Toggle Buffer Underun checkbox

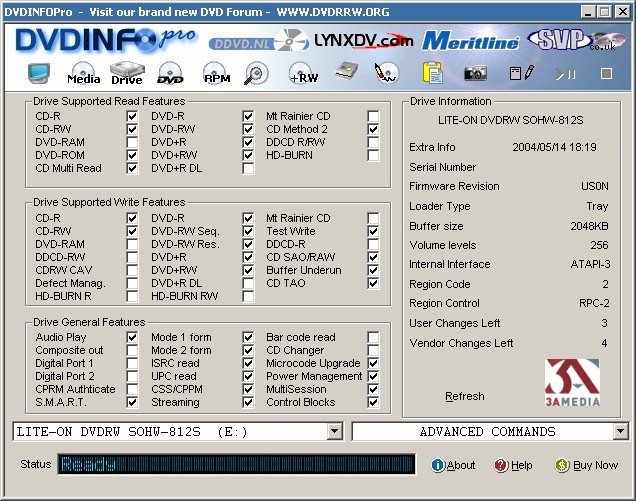pos(373,270)
